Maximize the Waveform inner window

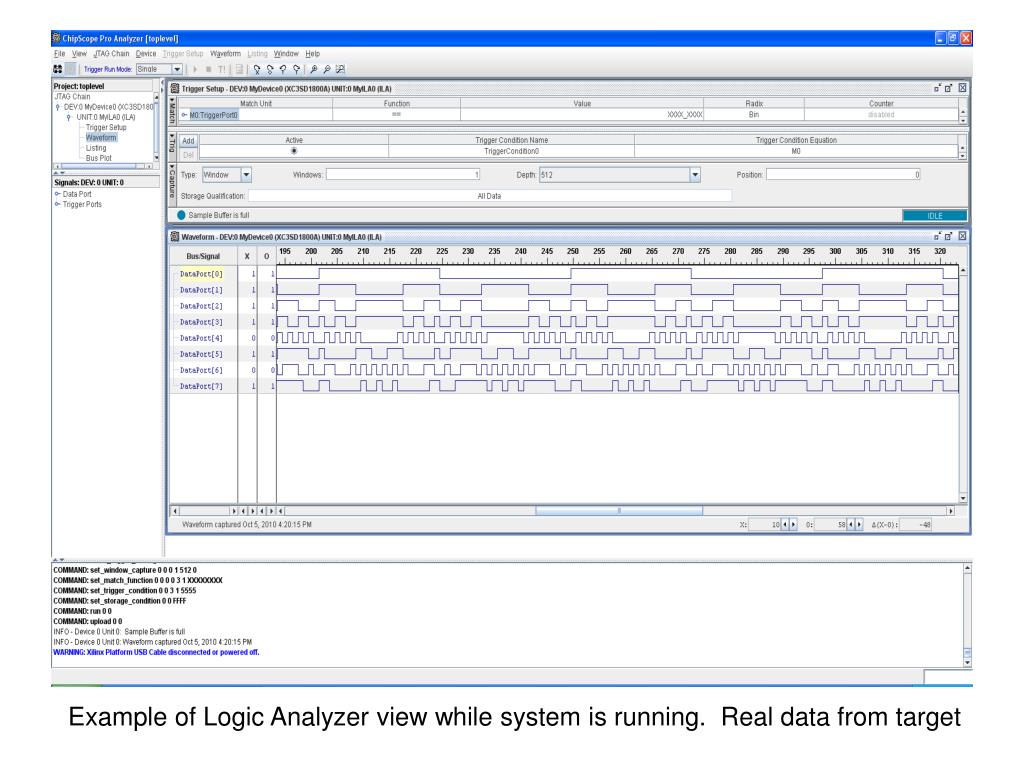[949, 236]
